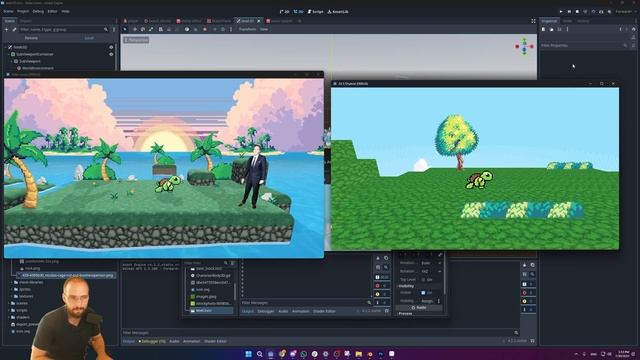Go to previous object in Inspector history

click(620, 29)
